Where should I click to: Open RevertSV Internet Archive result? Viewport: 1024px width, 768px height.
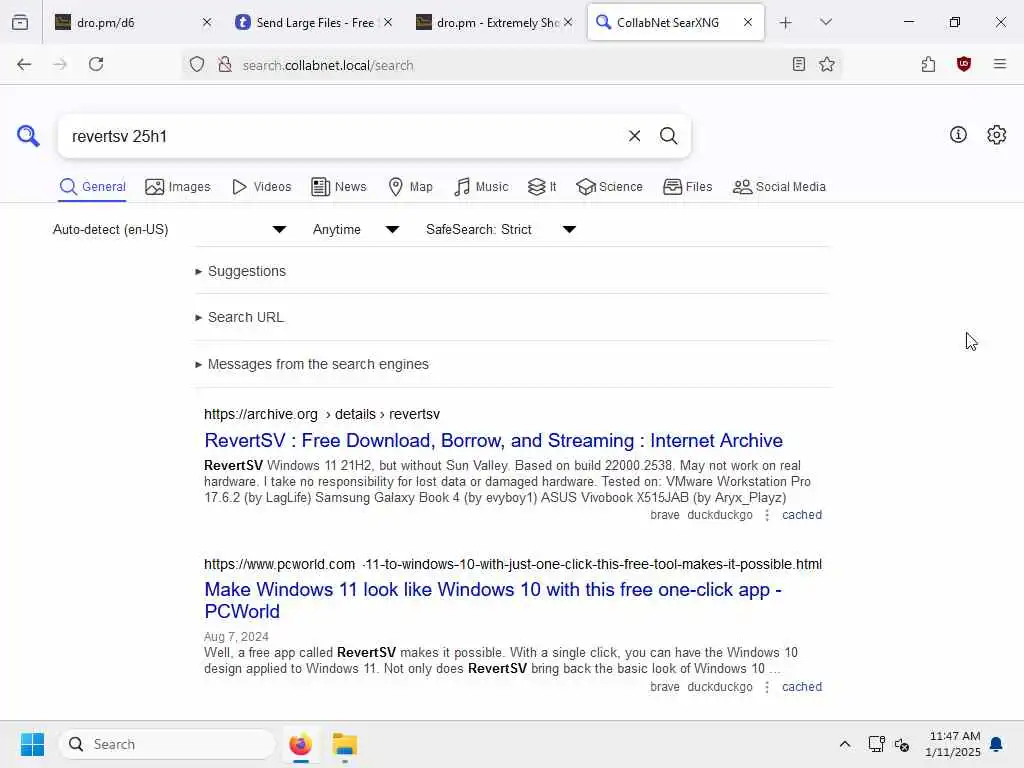coord(494,440)
